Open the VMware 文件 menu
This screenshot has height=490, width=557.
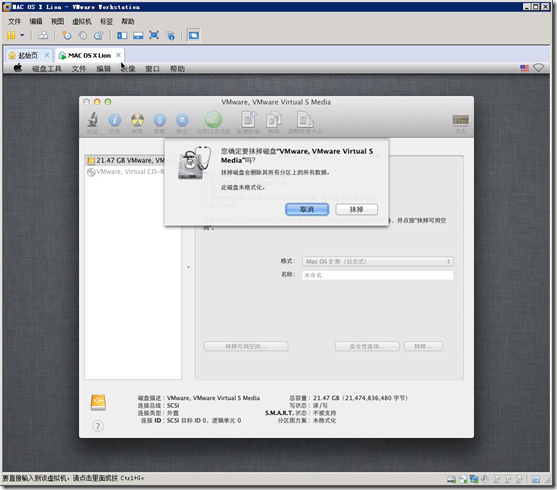point(14,22)
